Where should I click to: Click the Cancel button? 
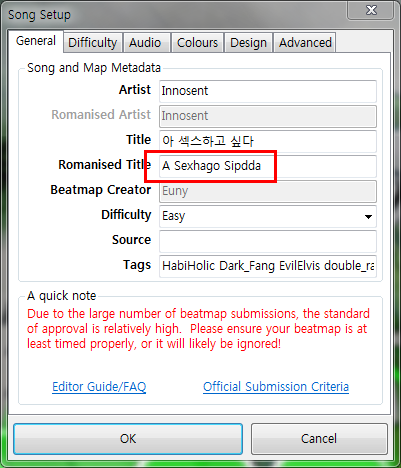[x=319, y=439]
